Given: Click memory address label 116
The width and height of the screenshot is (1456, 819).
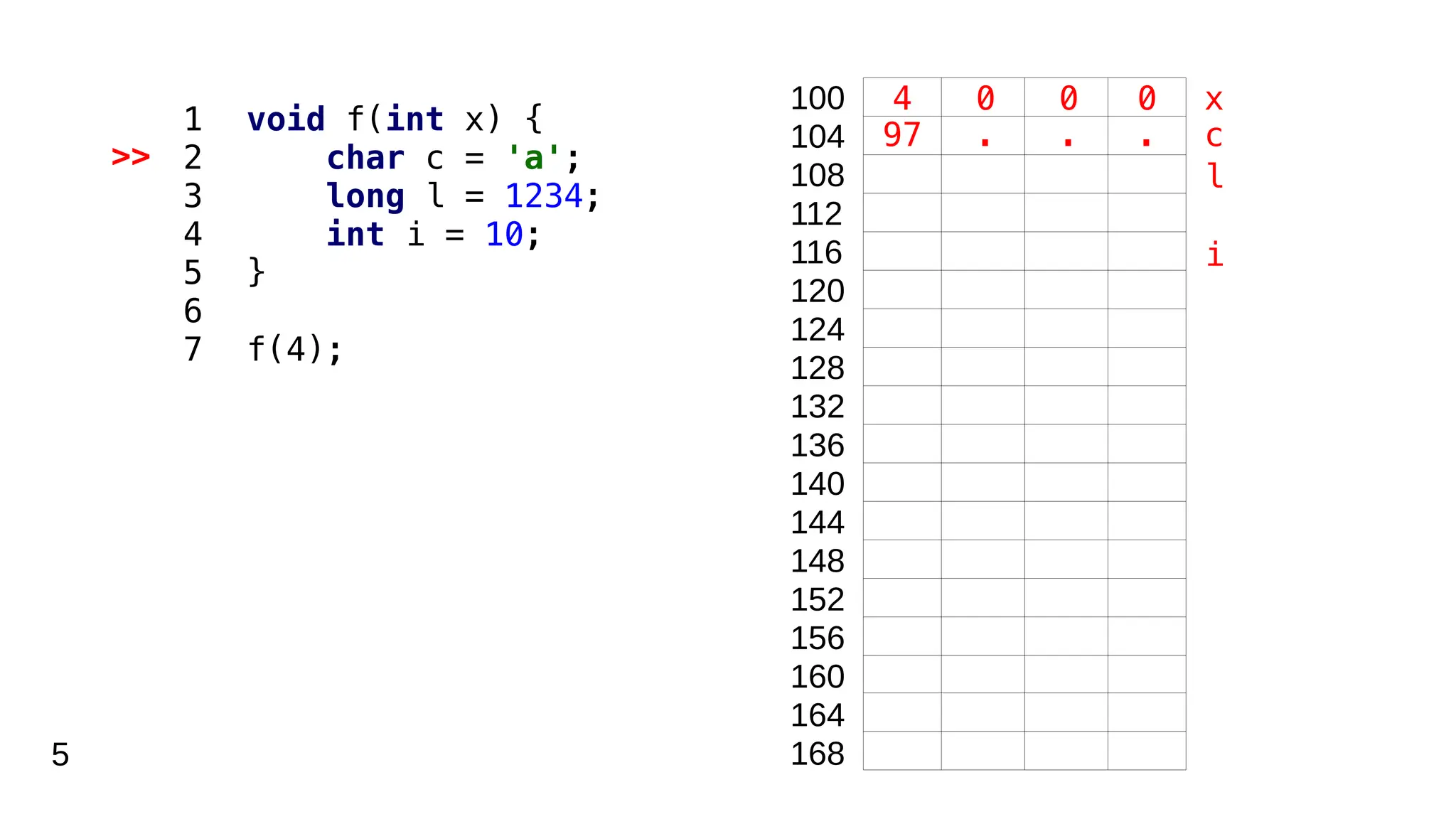Looking at the screenshot, I should [x=818, y=252].
